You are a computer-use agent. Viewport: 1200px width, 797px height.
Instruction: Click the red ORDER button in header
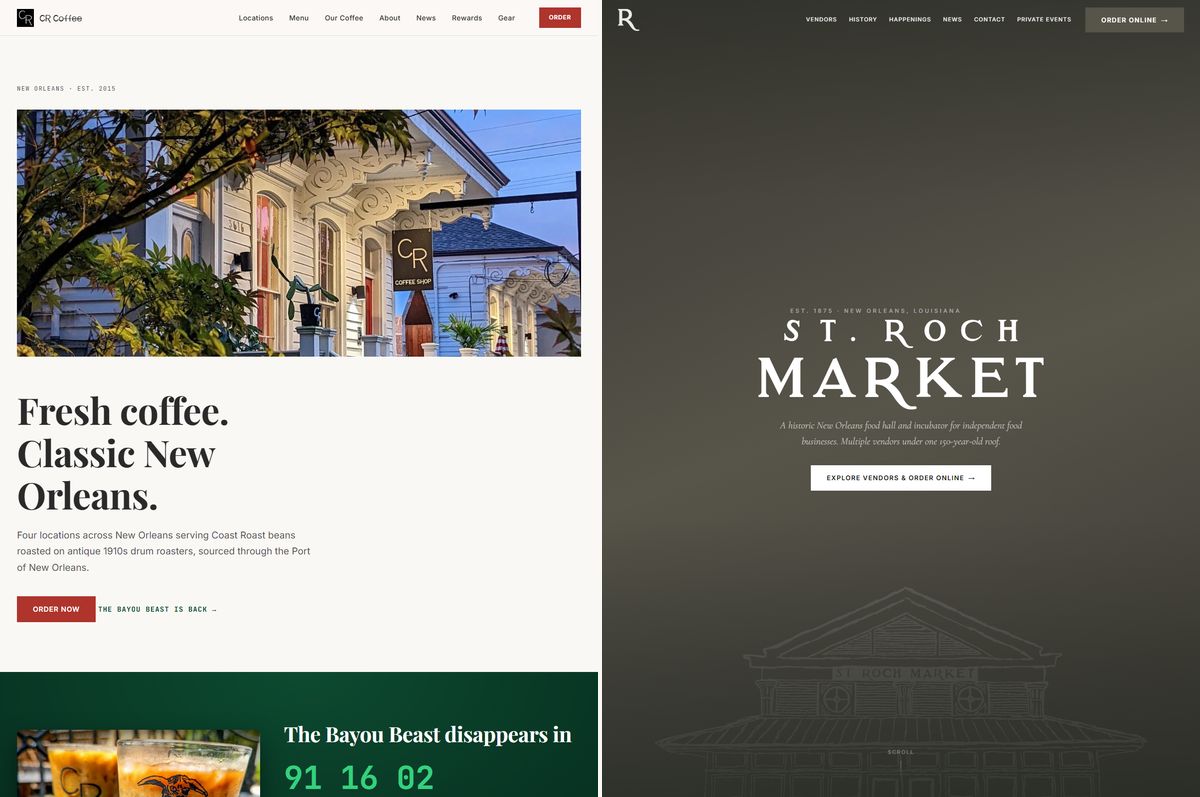pos(560,17)
